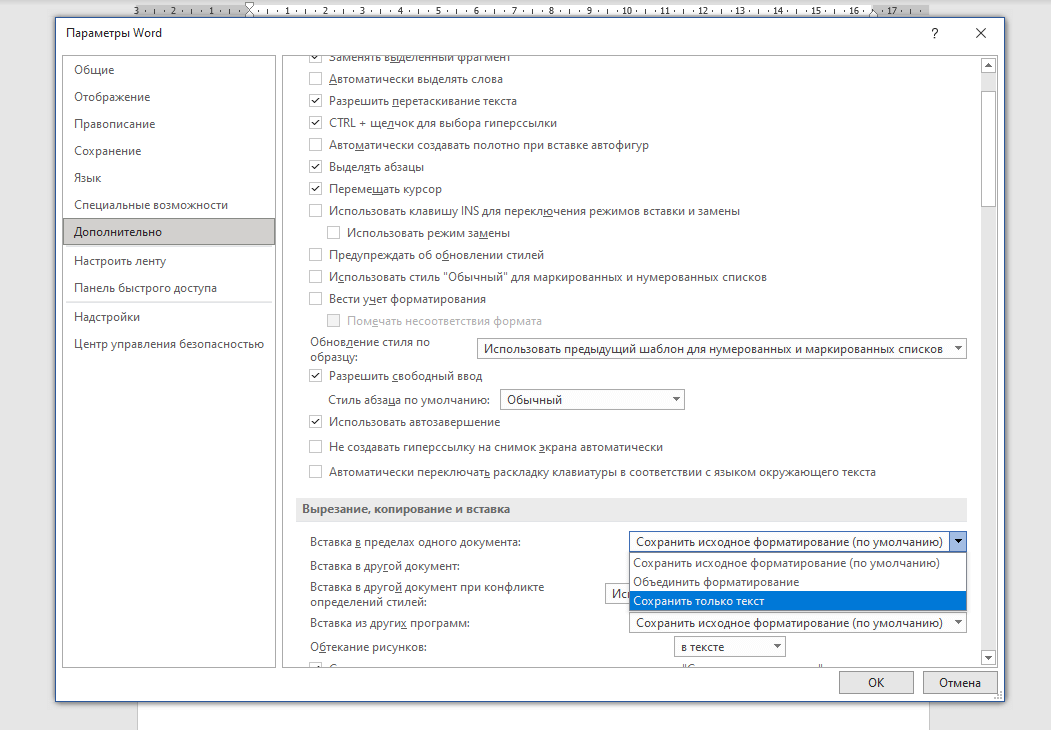
Task: Choose Сохранить только текст option
Action: tap(798, 601)
